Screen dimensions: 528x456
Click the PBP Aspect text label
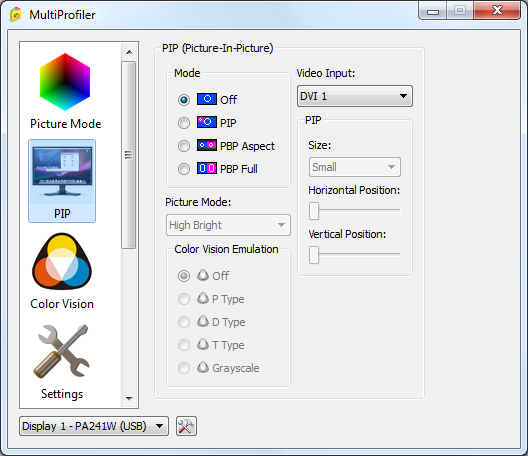[x=247, y=146]
